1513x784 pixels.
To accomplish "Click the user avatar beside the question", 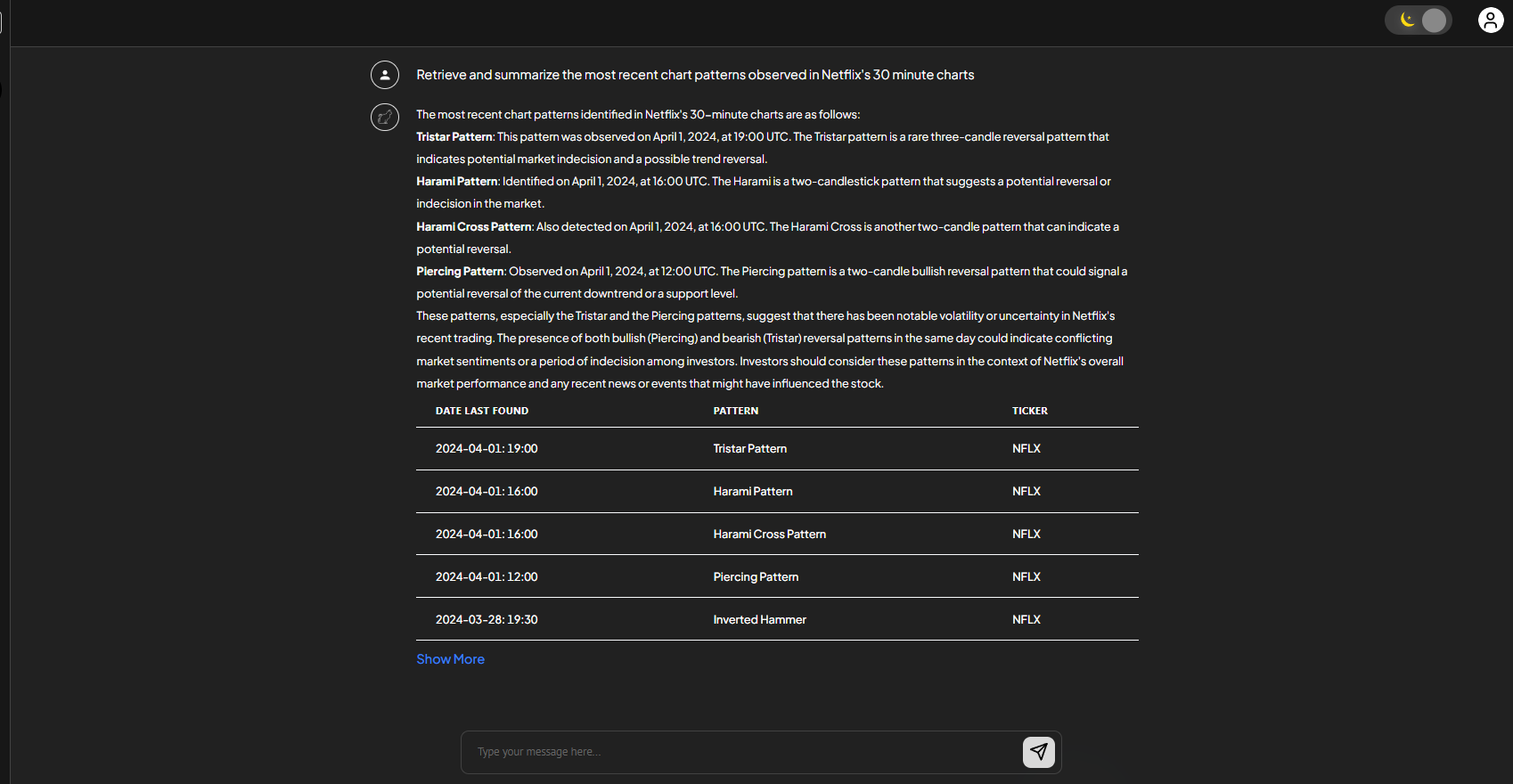I will tap(385, 75).
